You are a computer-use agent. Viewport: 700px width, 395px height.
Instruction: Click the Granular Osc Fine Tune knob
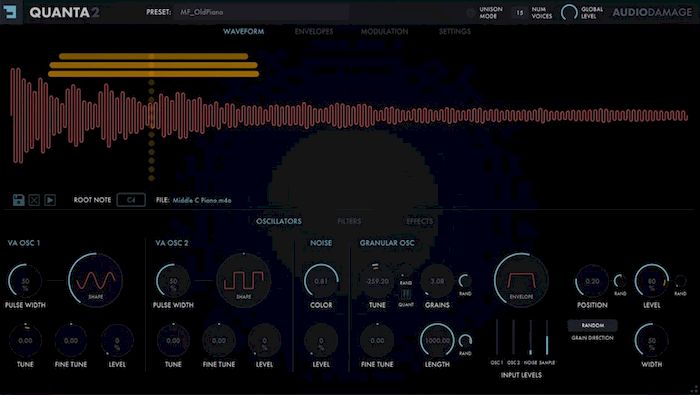tap(377, 340)
